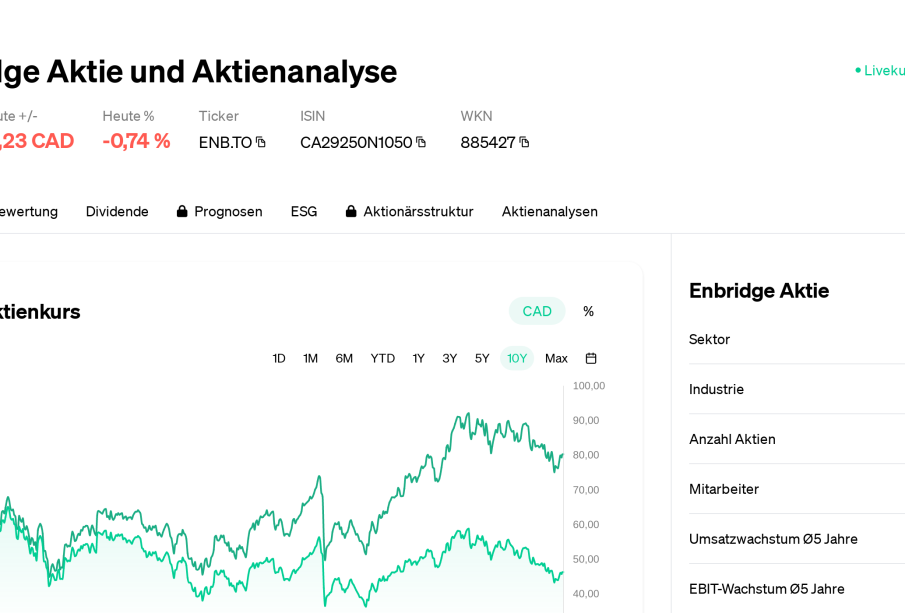This screenshot has width=905, height=613.
Task: Open the Aktienanalysen tab
Action: (x=550, y=211)
